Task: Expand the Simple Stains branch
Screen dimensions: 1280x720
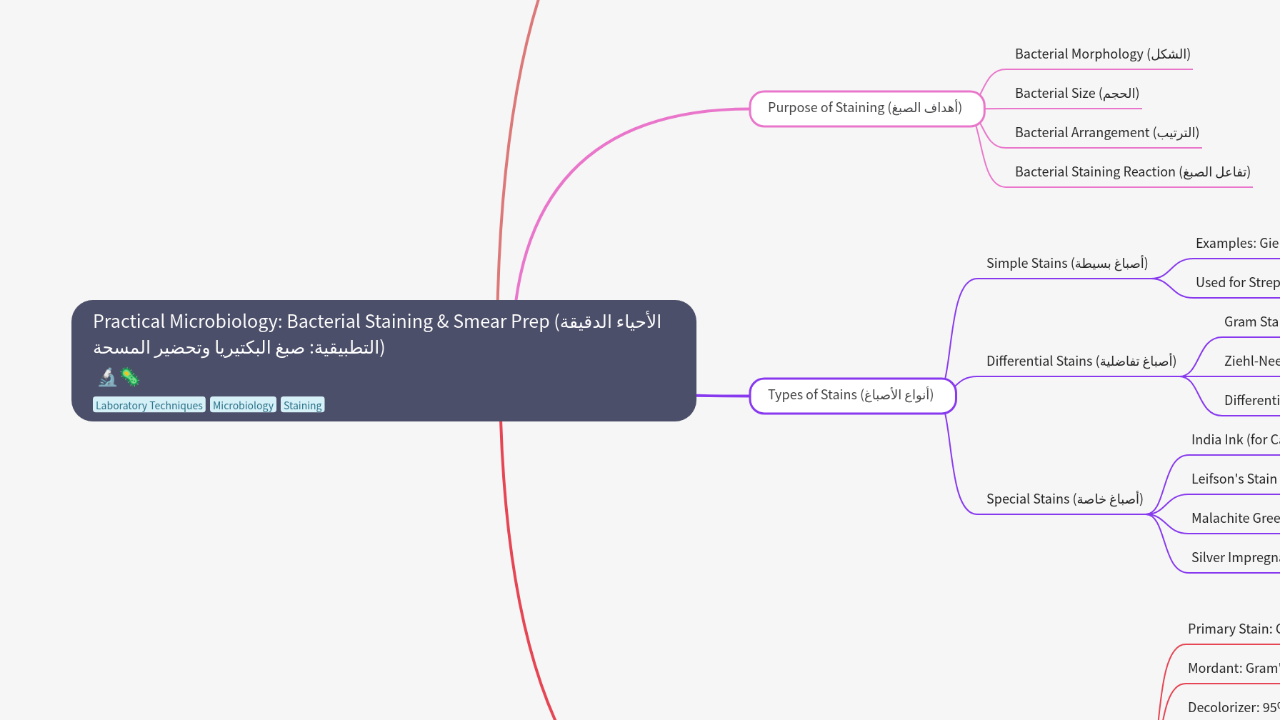Action: 1067,263
